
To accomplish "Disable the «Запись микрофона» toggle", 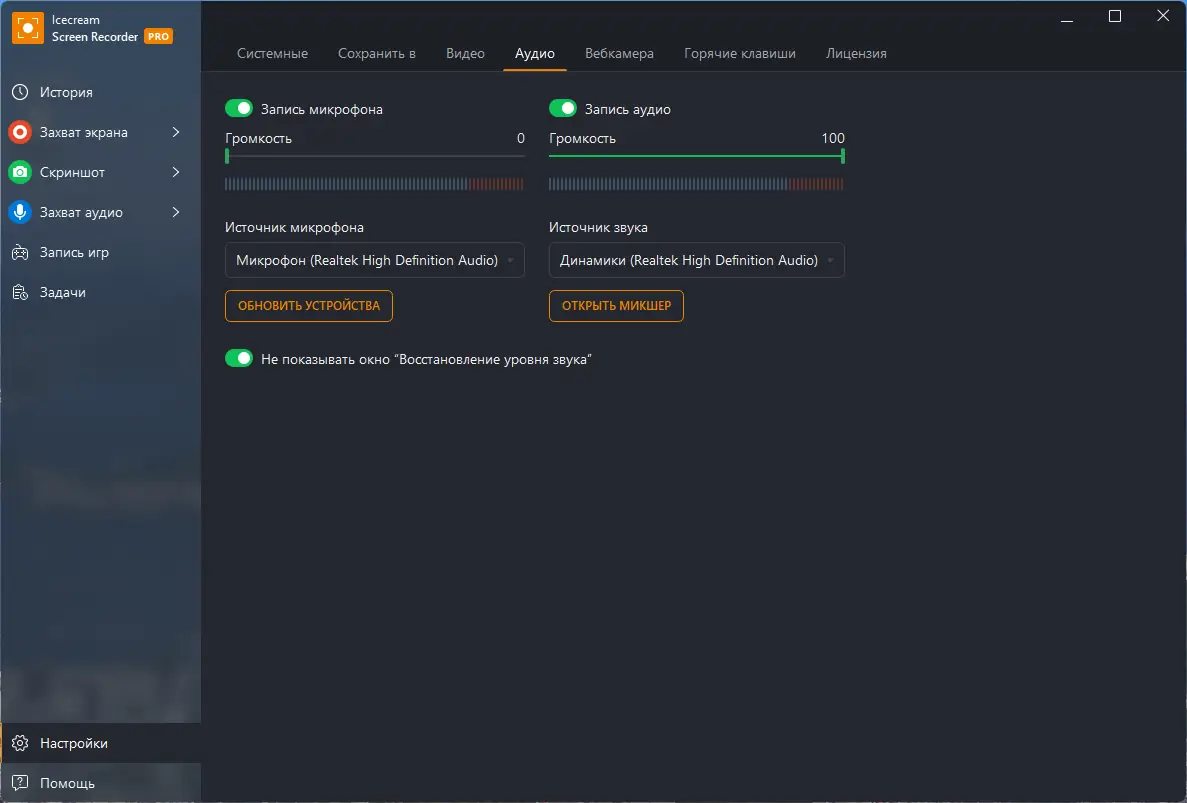I will coord(239,108).
